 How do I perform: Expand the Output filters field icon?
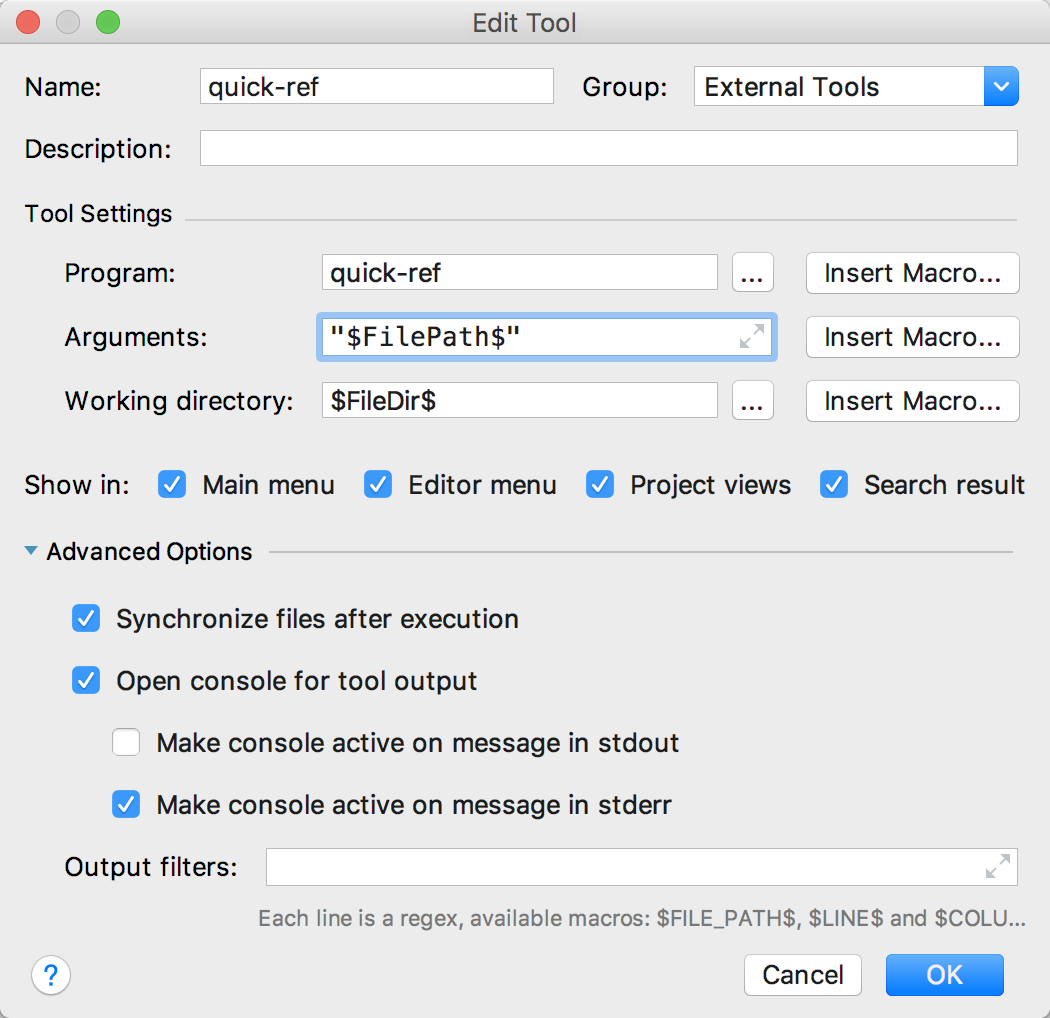click(x=997, y=867)
